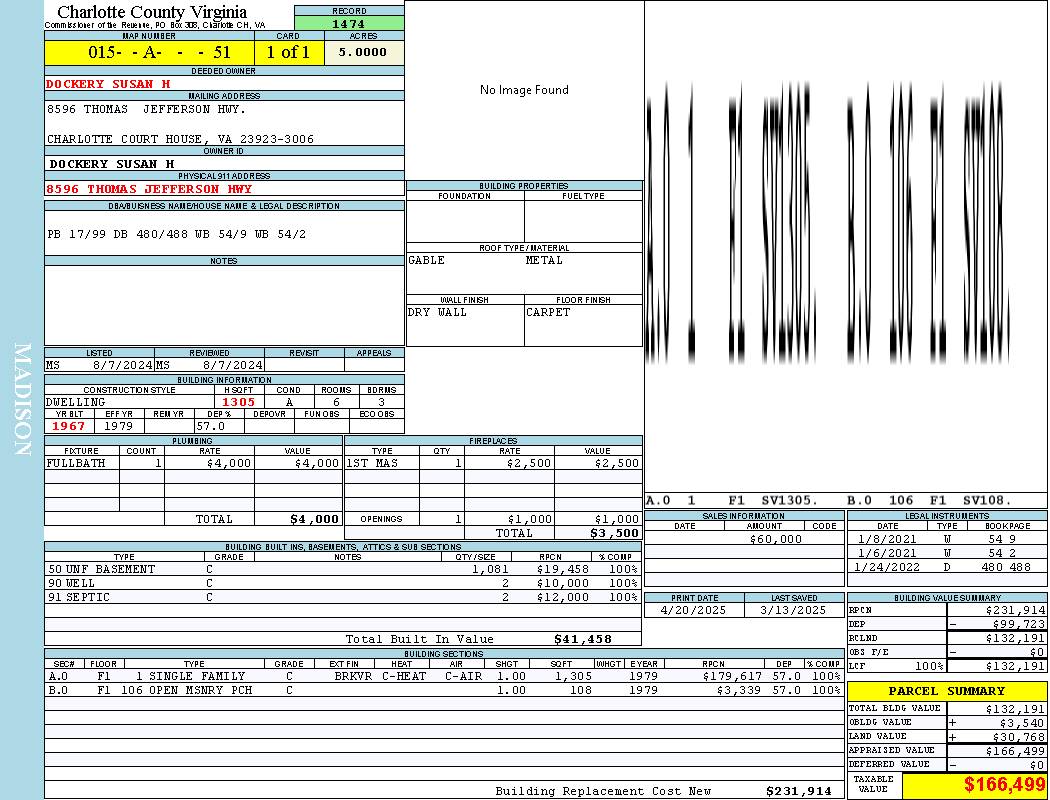Click building summary RPCN $231,914
Viewport: 1050px width, 800px height.
[x=1015, y=611]
